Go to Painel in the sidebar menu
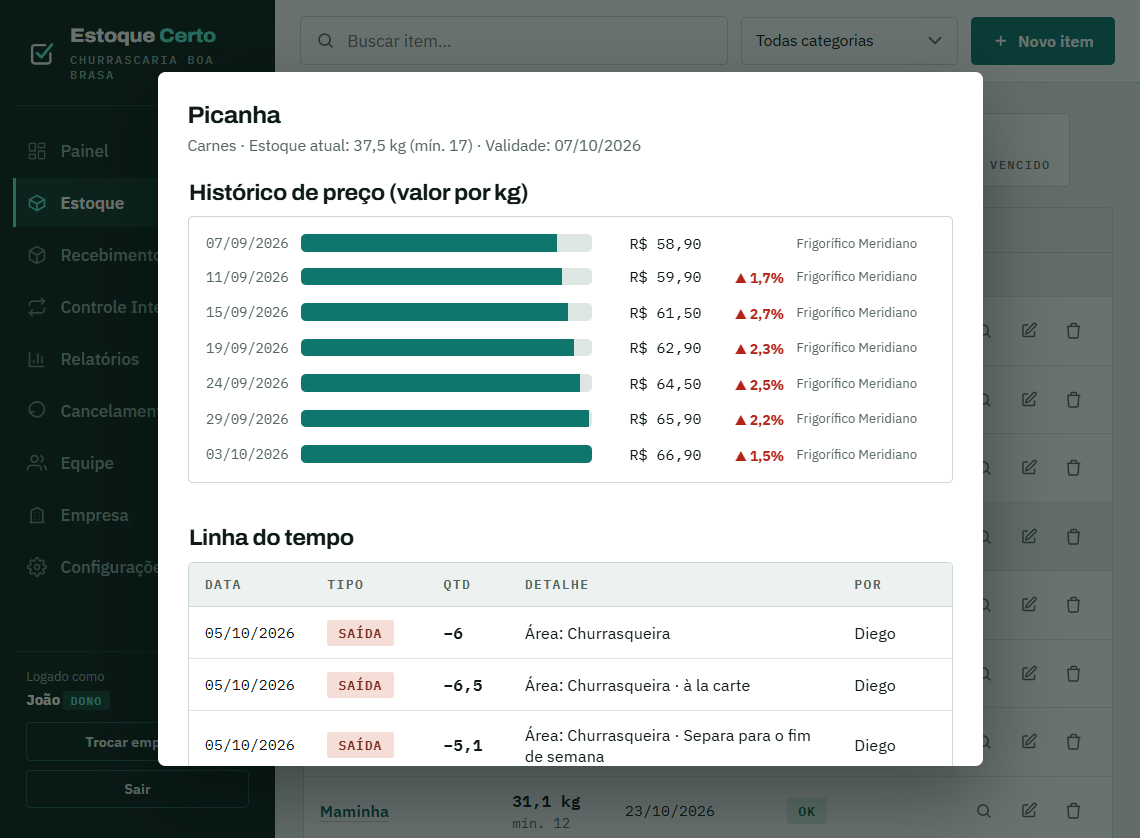1140x838 pixels. click(84, 151)
